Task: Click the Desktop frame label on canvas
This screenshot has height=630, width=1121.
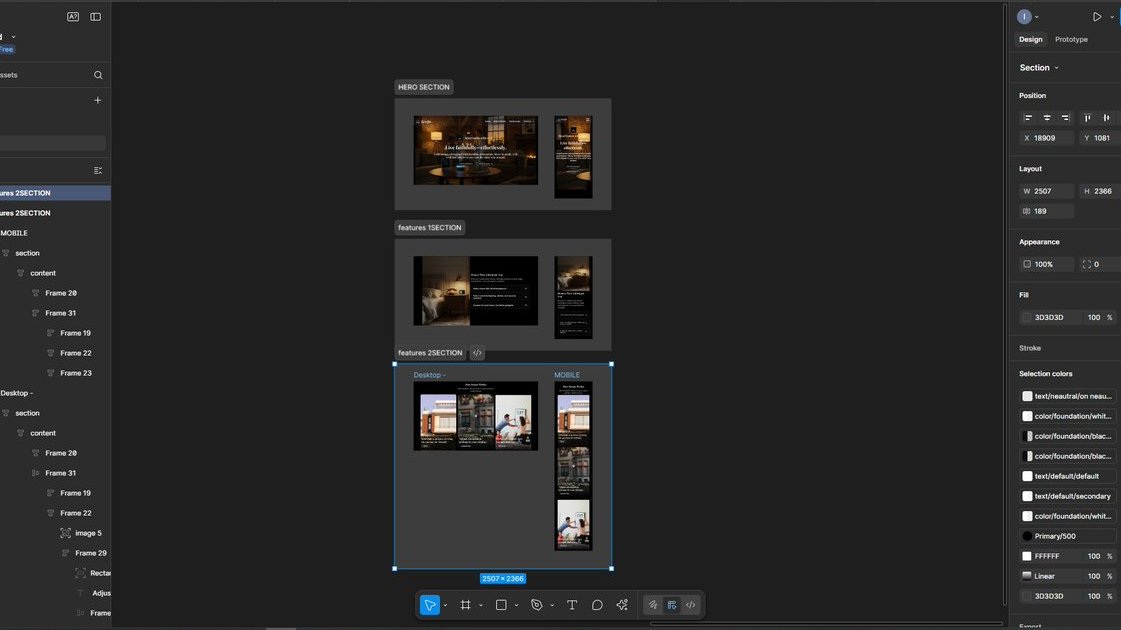Action: 429,375
